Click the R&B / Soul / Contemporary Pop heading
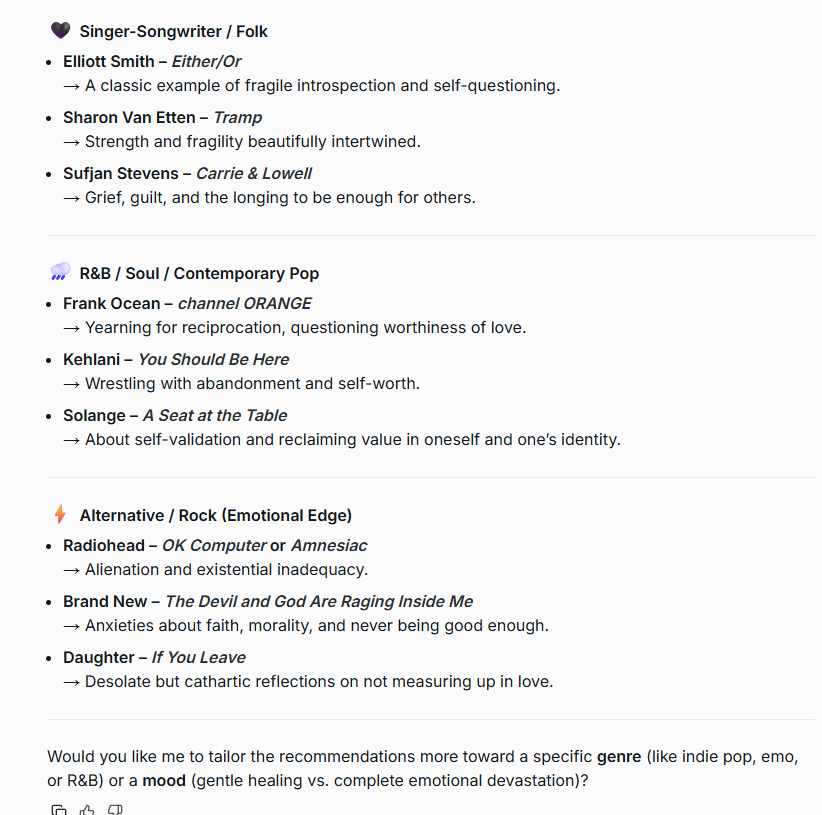This screenshot has width=822, height=815. click(x=199, y=273)
